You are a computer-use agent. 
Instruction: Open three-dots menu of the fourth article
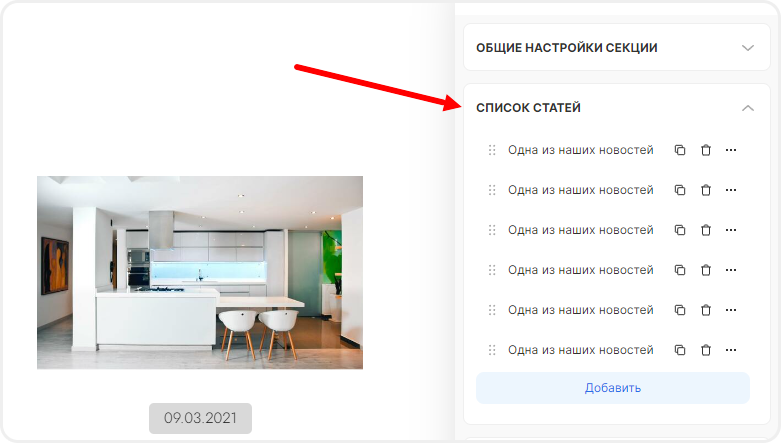[x=731, y=270]
